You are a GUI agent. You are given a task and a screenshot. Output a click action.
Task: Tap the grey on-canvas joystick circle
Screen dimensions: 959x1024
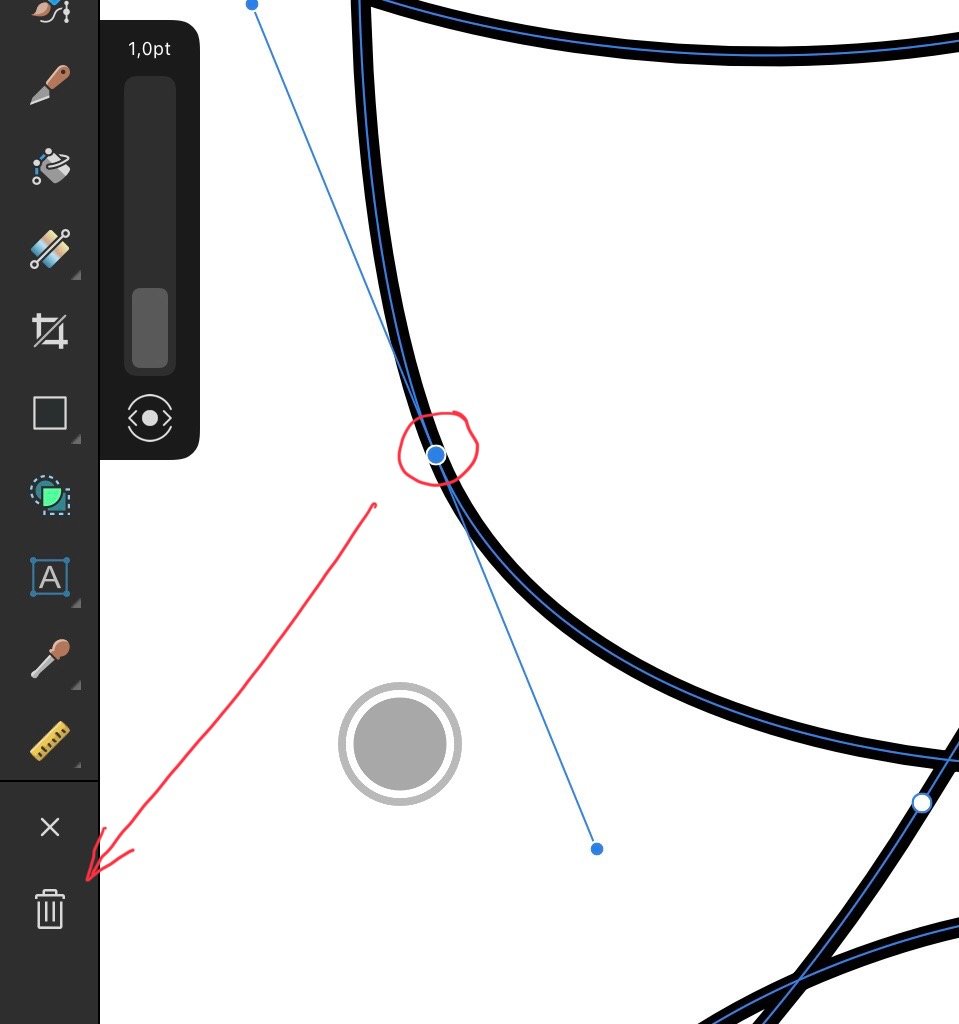[400, 744]
